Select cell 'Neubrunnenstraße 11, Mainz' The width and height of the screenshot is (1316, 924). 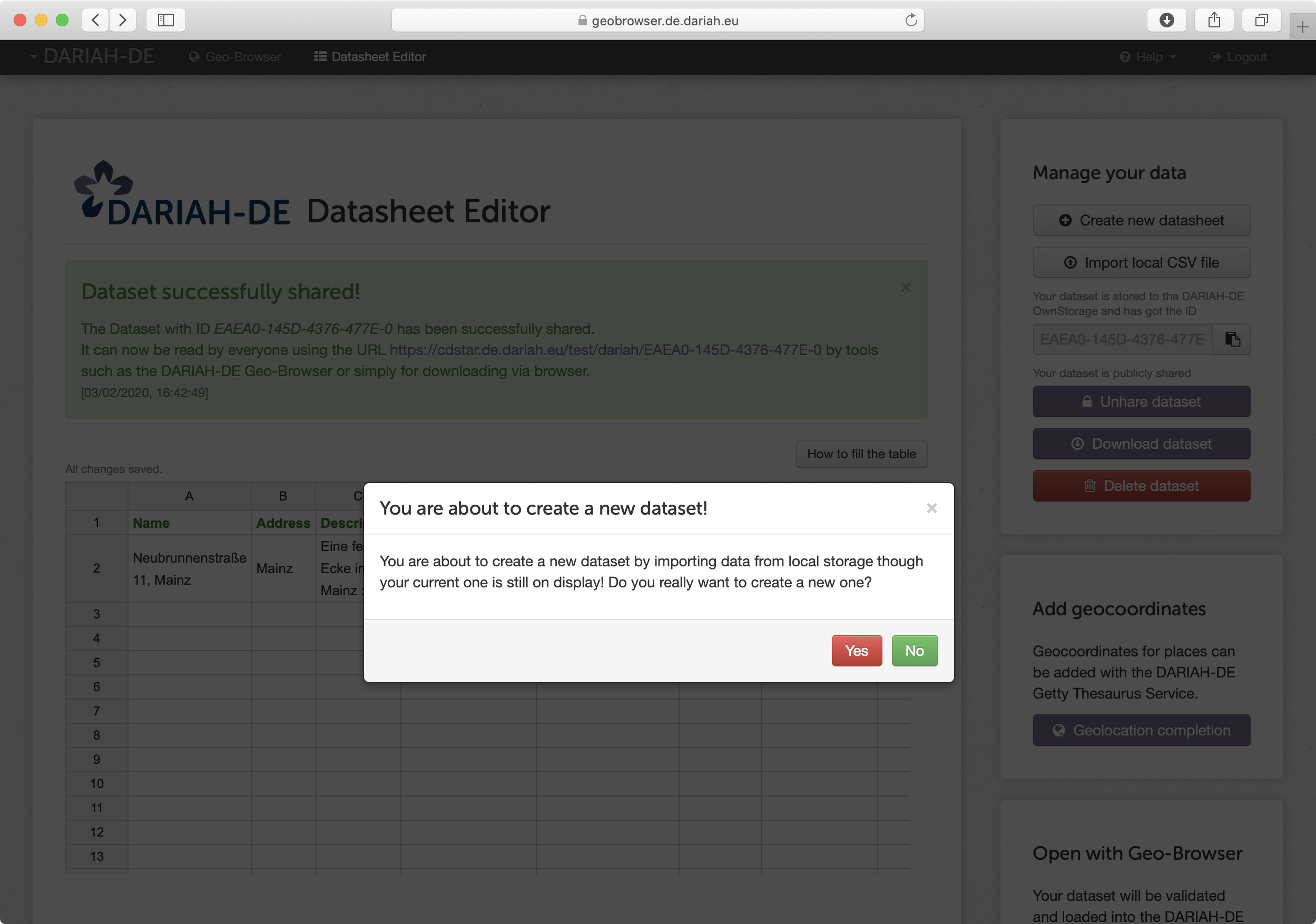coord(189,568)
